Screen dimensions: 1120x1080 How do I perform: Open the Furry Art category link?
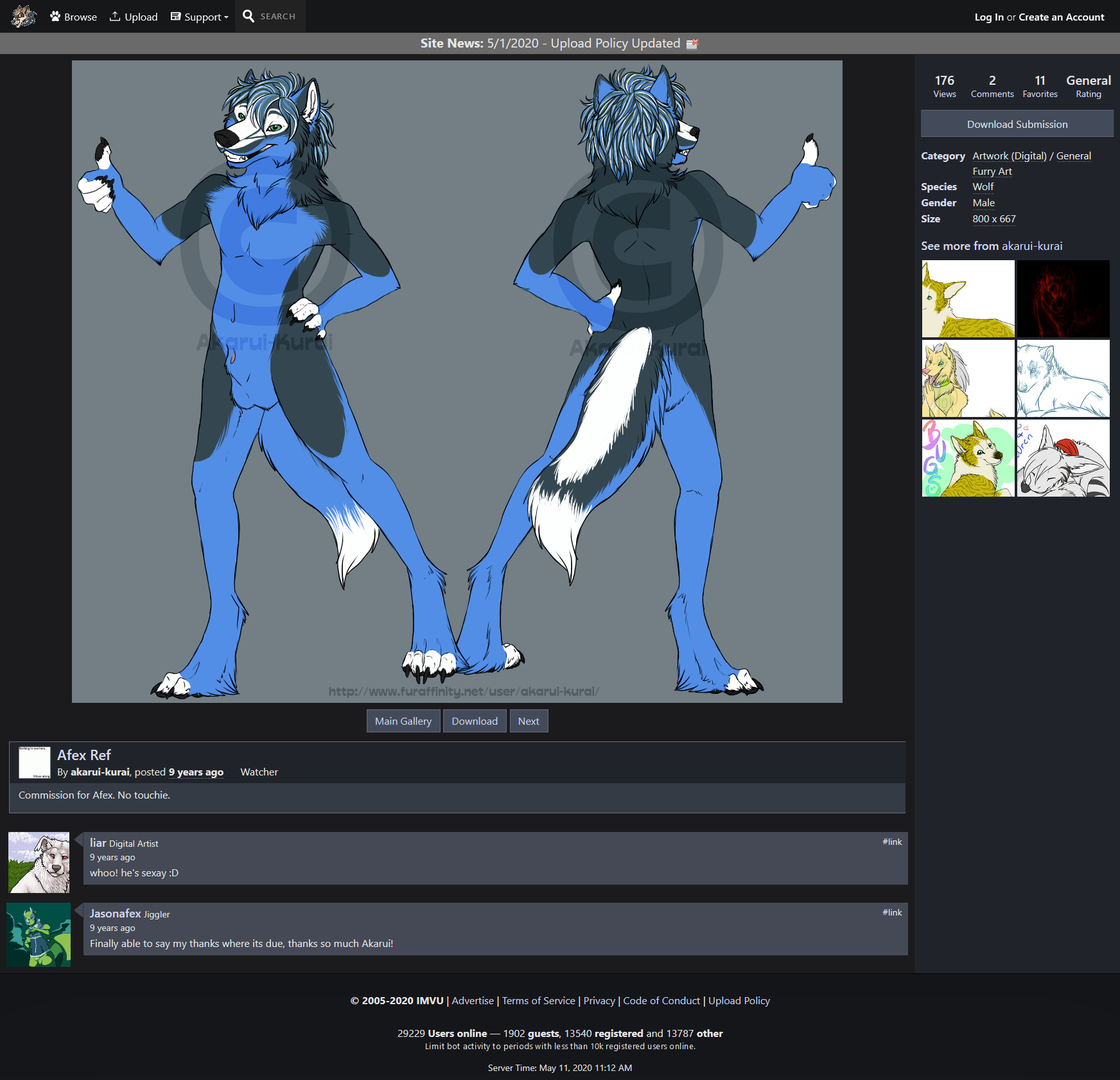click(992, 172)
